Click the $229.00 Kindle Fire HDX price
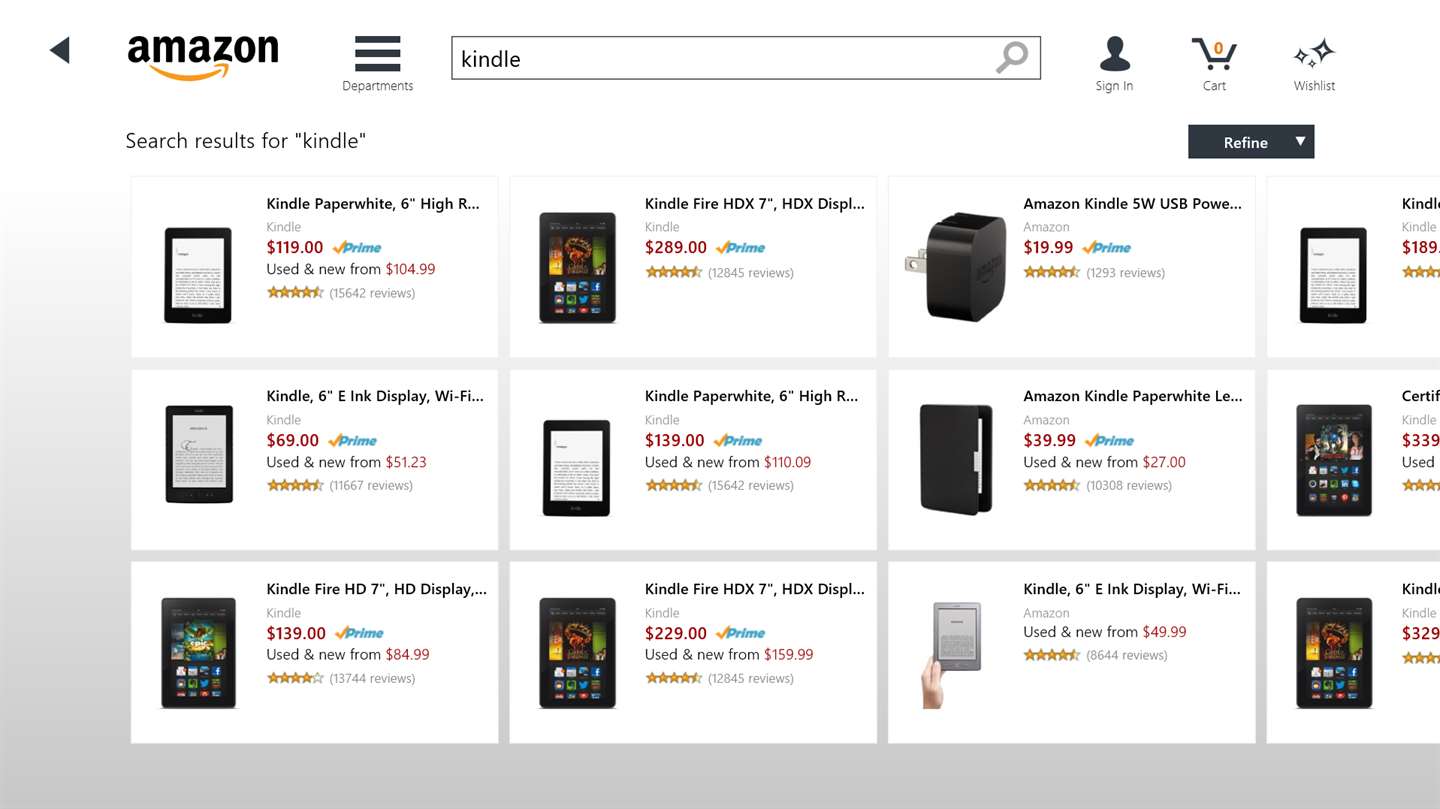Image resolution: width=1440 pixels, height=809 pixels. (675, 633)
